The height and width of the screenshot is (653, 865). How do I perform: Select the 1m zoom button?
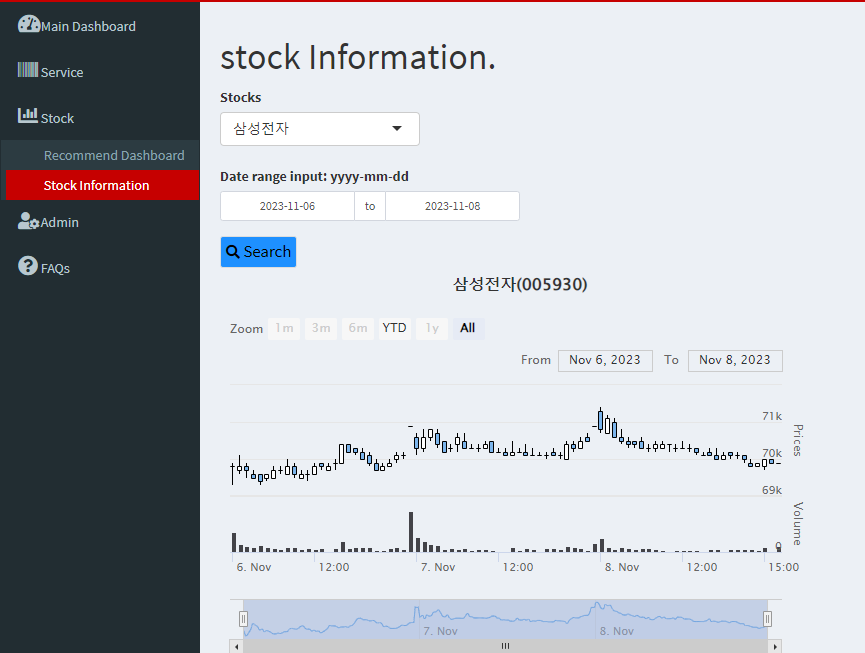(284, 328)
